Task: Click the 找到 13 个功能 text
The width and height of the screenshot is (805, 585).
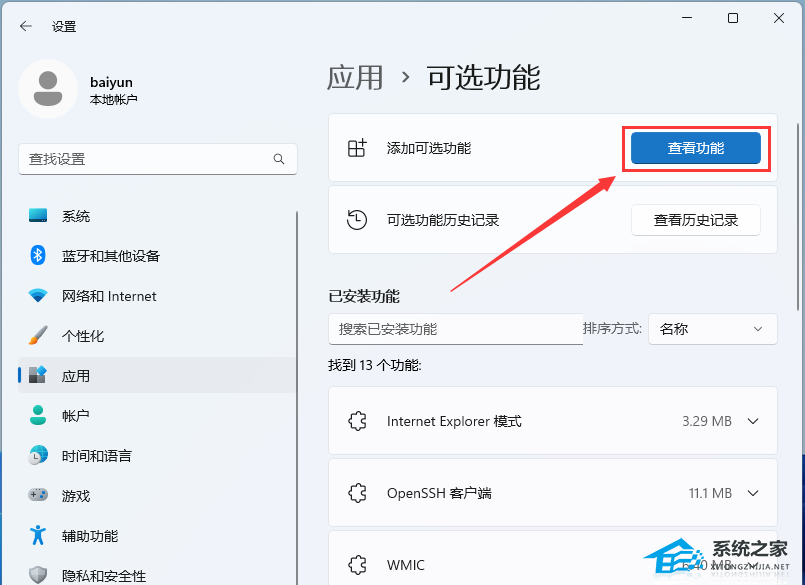Action: pos(375,366)
